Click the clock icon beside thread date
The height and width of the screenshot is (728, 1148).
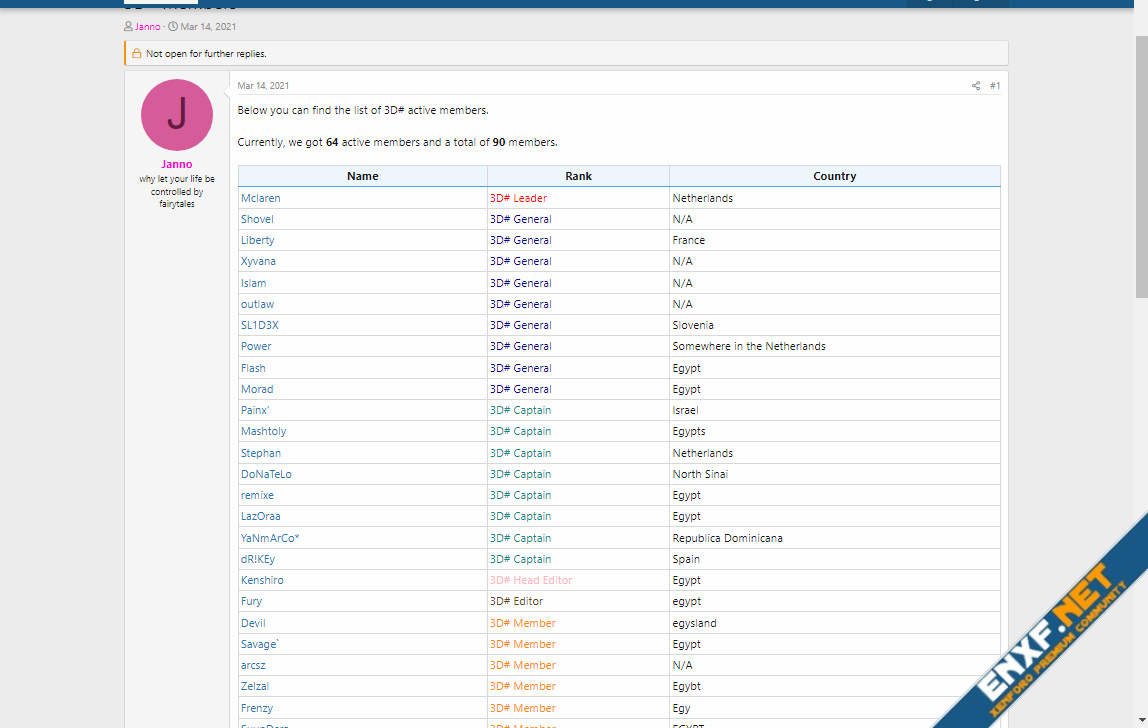173,27
